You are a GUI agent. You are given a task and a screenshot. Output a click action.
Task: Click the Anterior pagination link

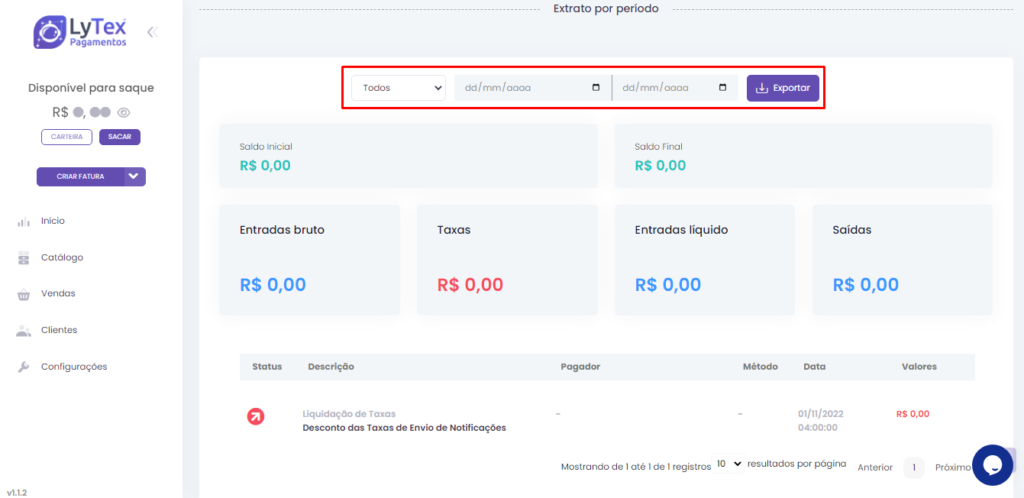(x=875, y=467)
